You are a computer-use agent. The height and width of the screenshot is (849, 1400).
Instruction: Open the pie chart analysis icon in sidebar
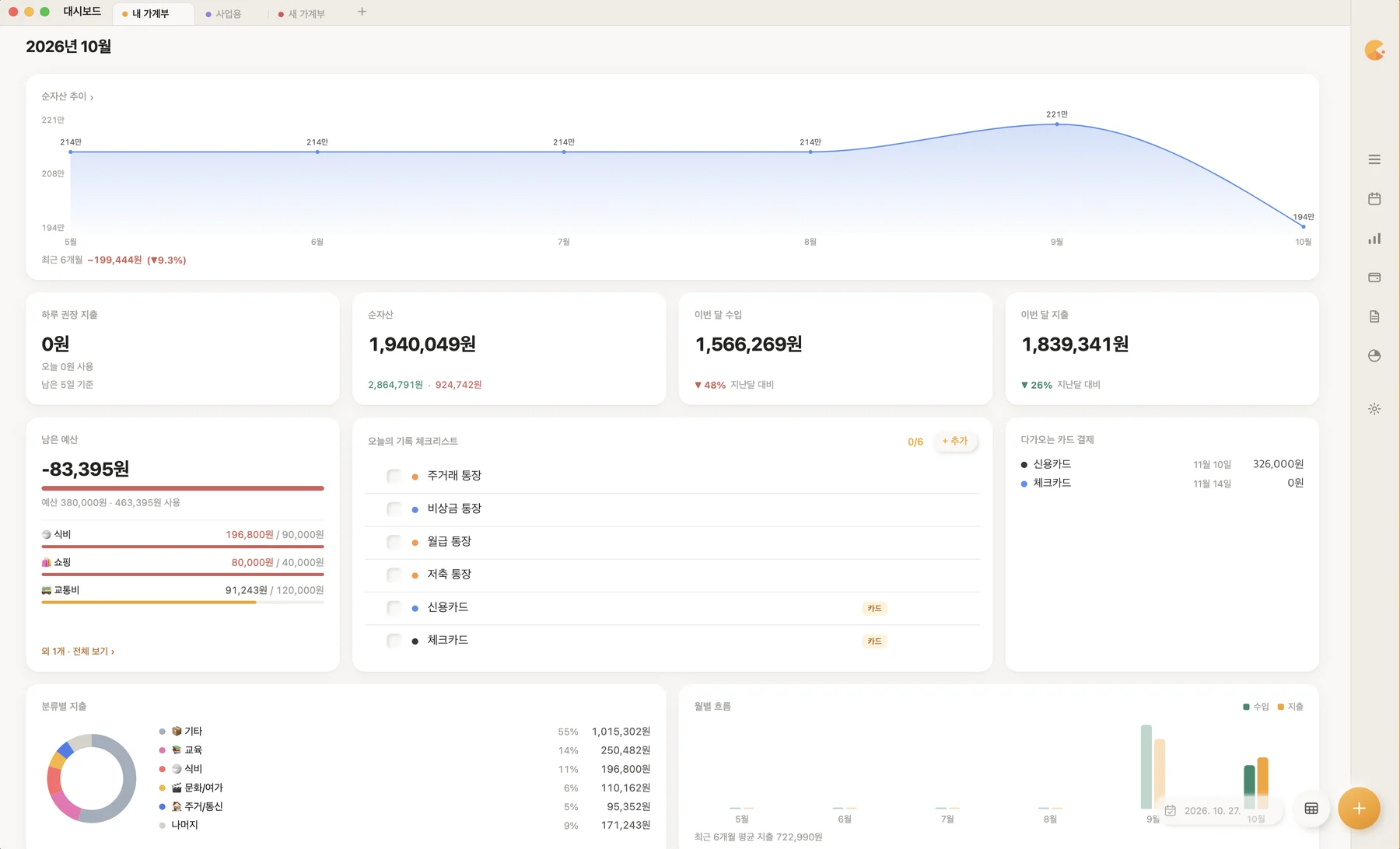[x=1374, y=355]
